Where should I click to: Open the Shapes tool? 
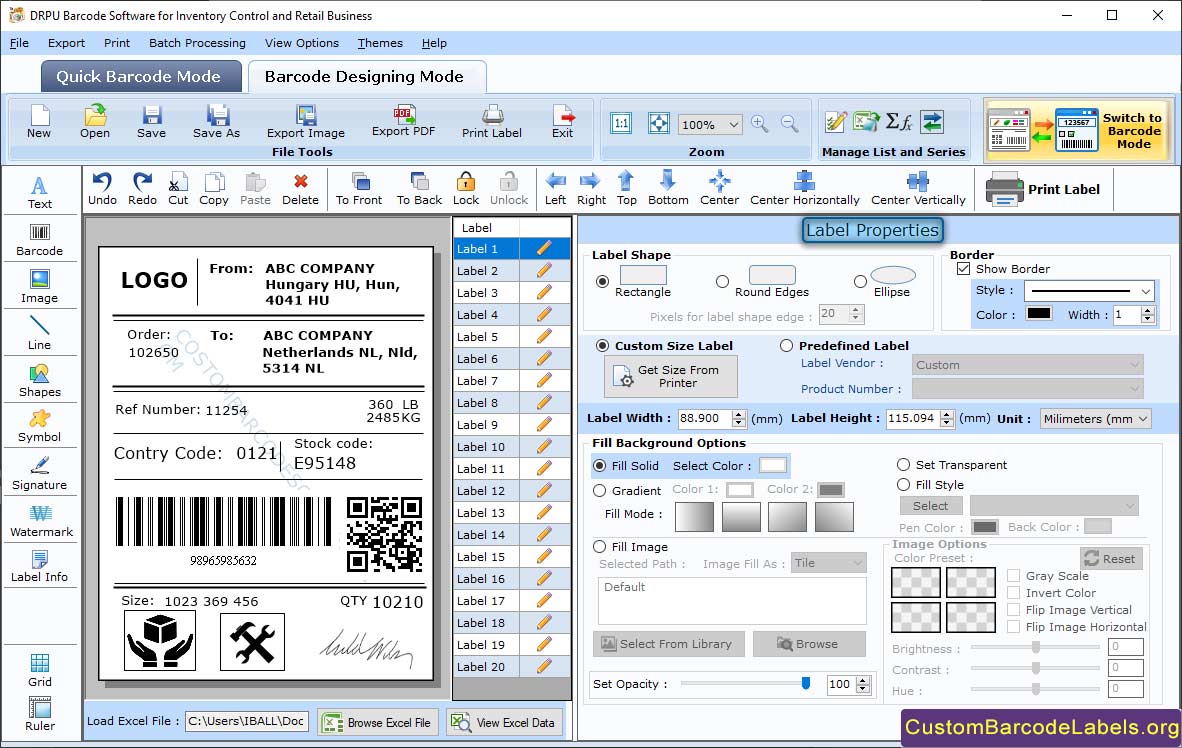pos(39,380)
